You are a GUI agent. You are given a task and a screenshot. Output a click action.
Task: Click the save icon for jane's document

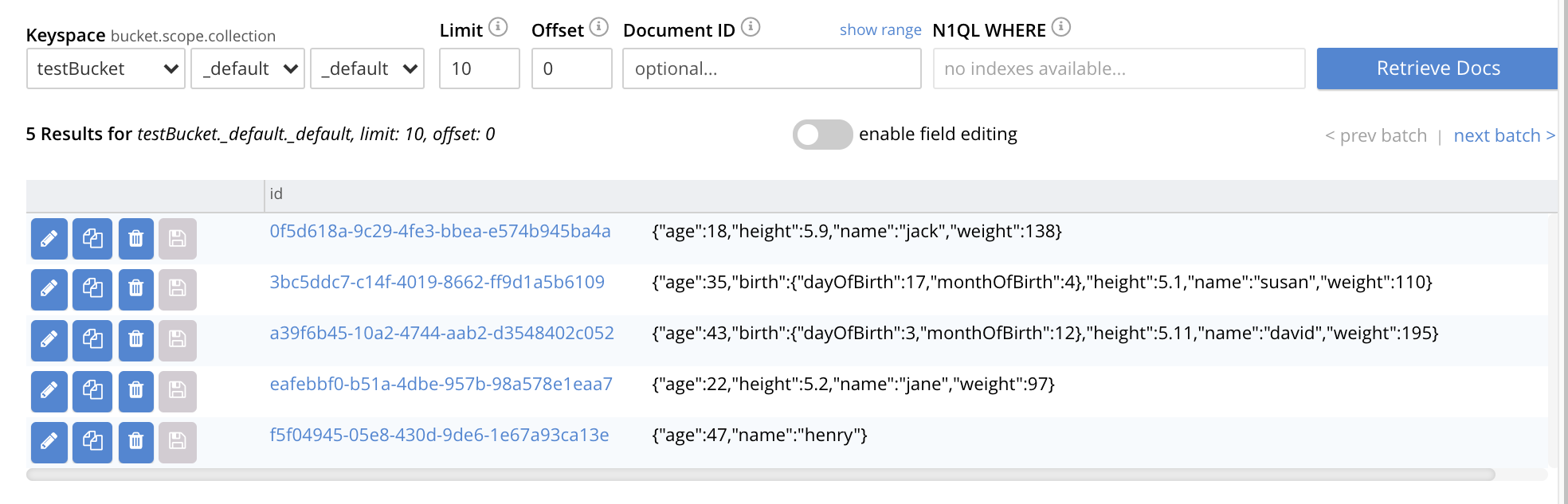click(x=177, y=392)
